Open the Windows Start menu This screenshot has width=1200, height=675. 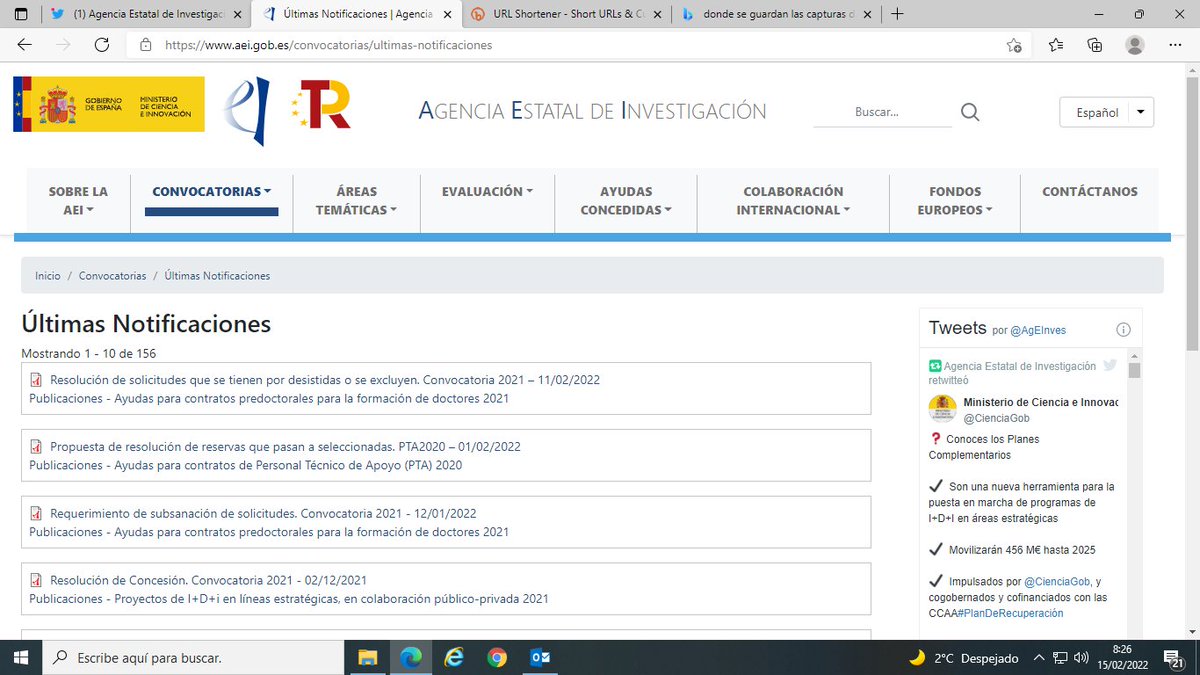pos(23,657)
